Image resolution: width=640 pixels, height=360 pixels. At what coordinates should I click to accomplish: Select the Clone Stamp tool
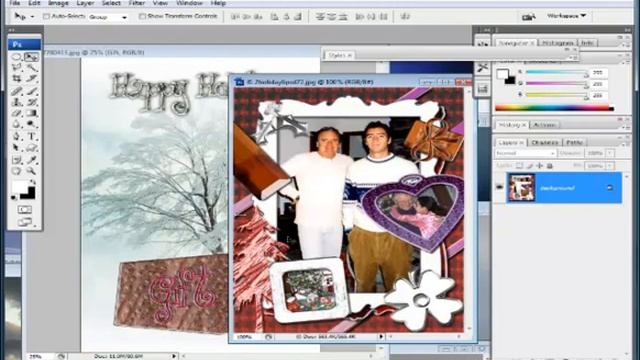click(x=17, y=102)
